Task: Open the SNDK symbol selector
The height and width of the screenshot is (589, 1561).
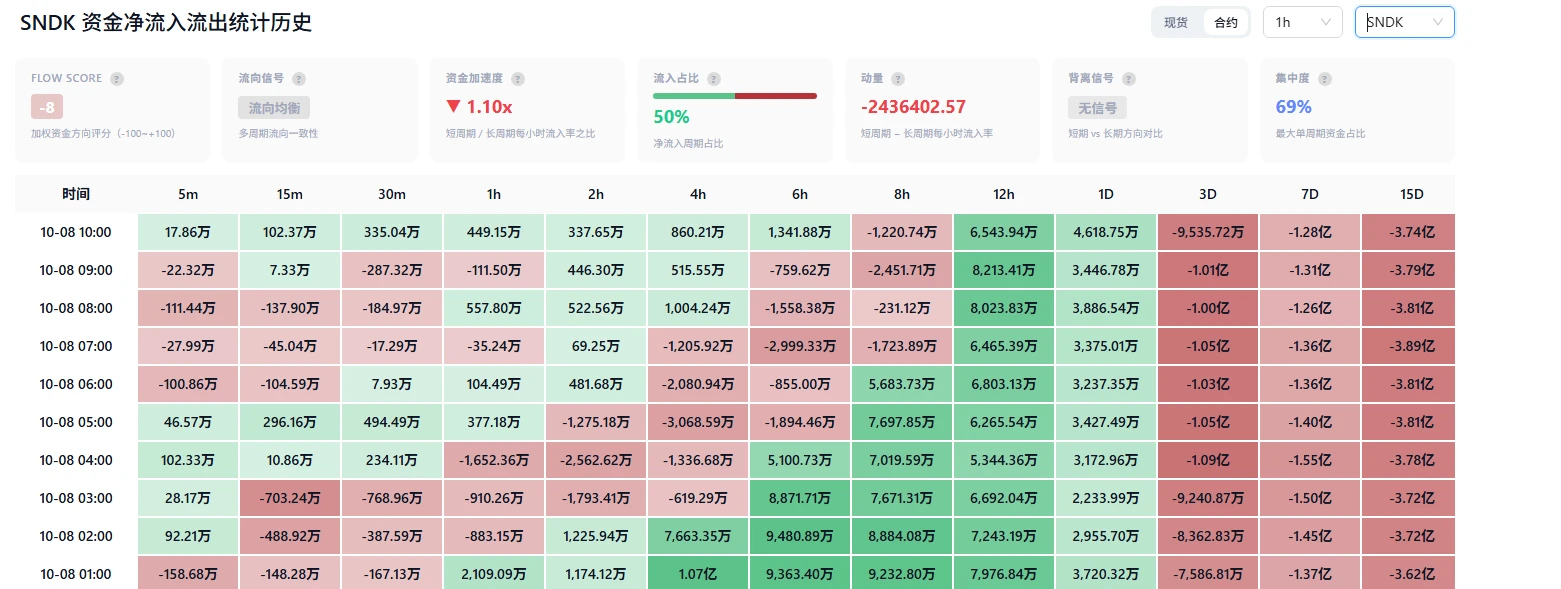Action: (x=1404, y=22)
